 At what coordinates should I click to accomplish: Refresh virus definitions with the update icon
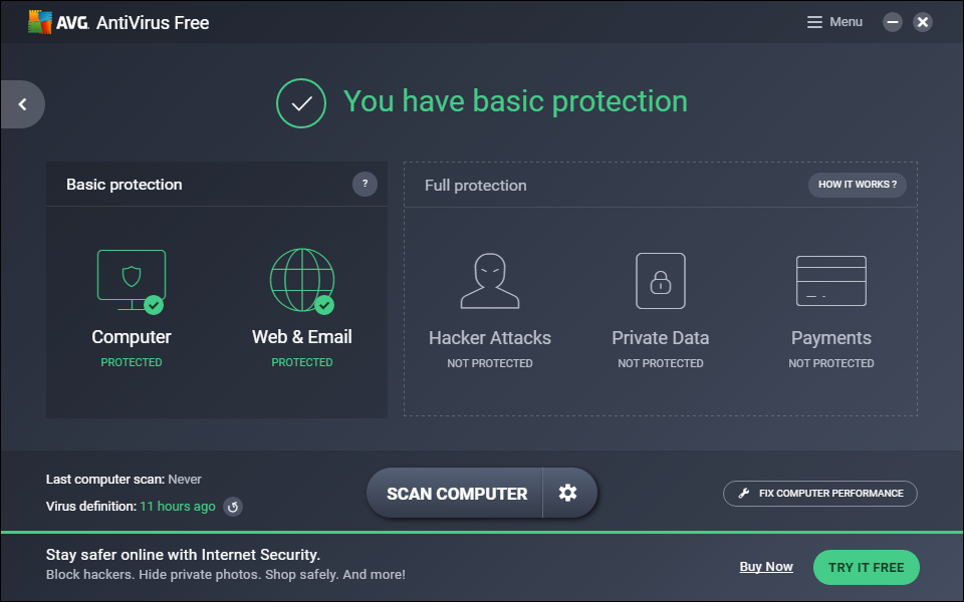(233, 507)
